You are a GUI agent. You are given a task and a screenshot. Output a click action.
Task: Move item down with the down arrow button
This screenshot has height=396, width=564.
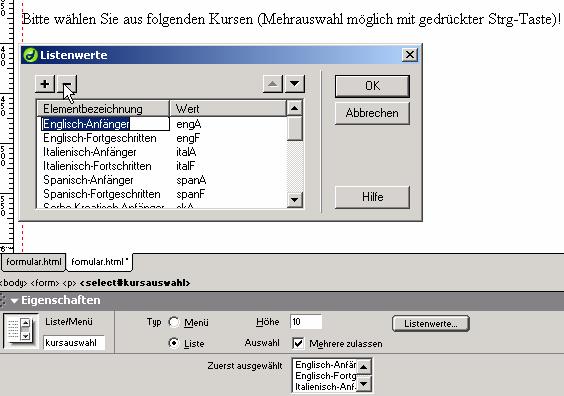[x=295, y=84]
